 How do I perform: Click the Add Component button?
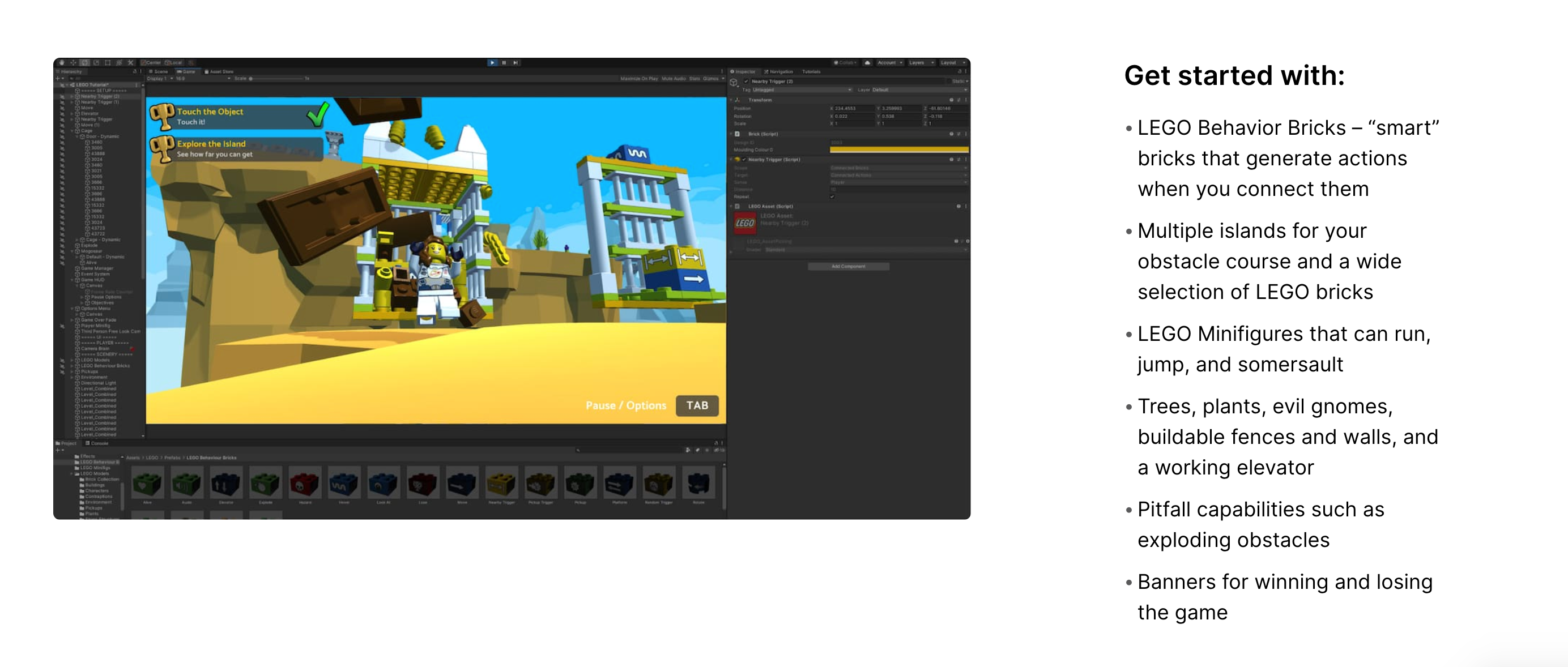coord(849,266)
